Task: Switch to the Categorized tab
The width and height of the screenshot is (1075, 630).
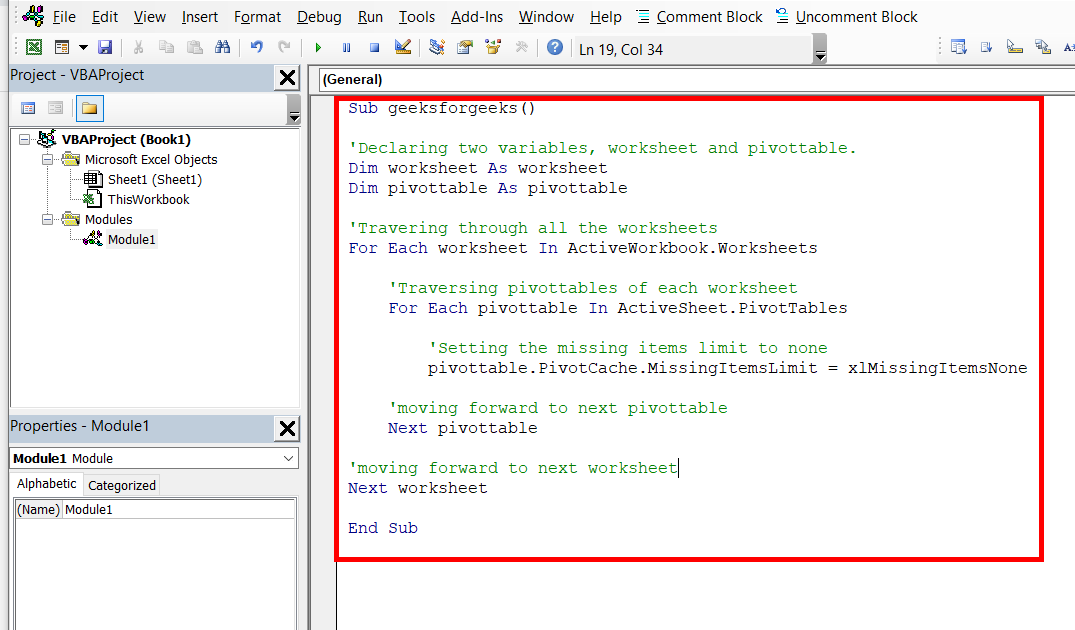Action: (122, 485)
